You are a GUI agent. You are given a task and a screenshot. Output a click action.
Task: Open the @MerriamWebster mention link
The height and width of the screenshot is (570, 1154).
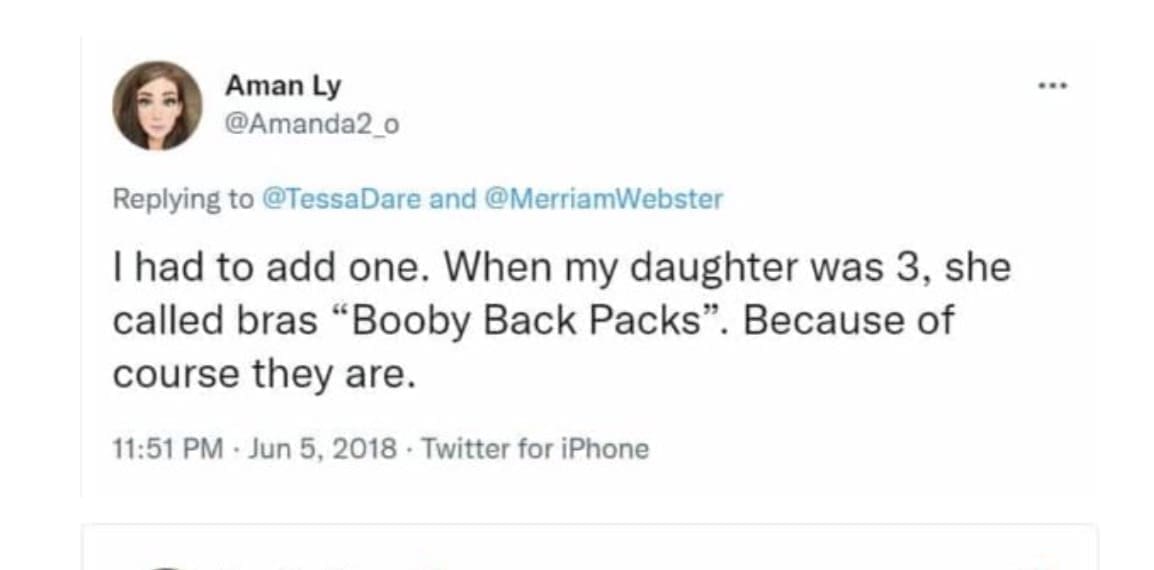[603, 199]
